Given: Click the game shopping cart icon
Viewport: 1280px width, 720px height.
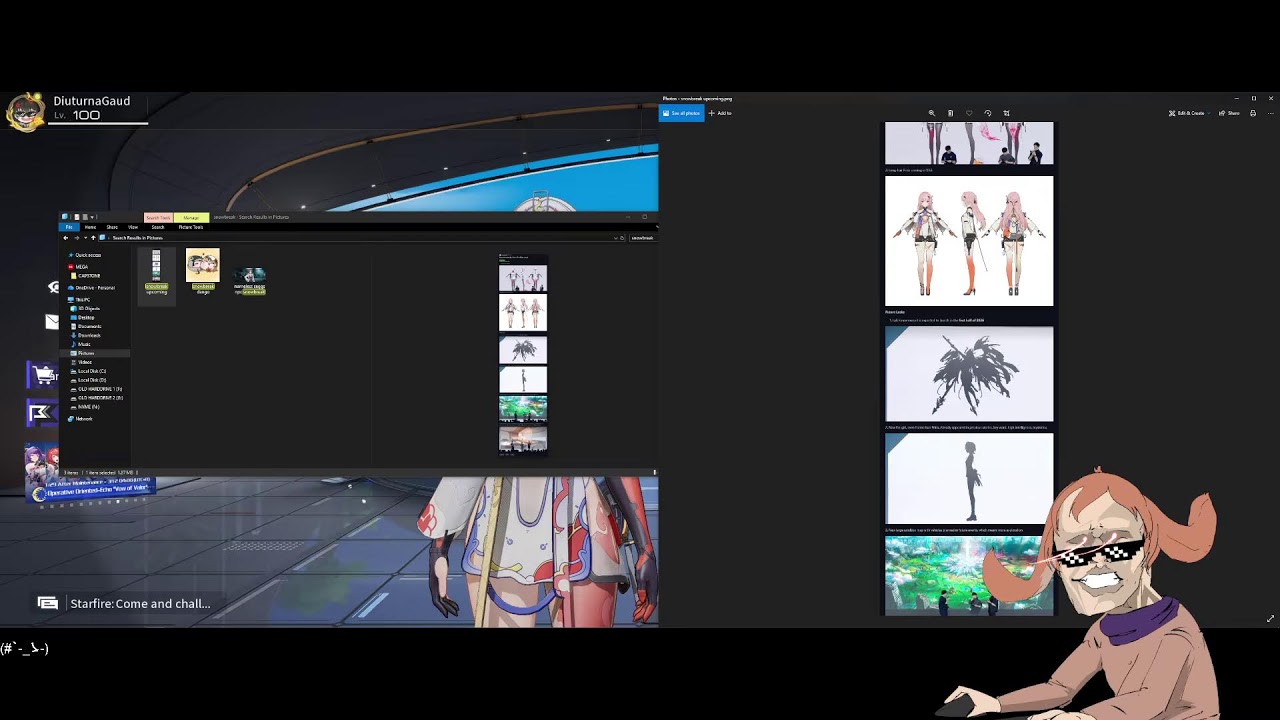Looking at the screenshot, I should click(x=43, y=375).
